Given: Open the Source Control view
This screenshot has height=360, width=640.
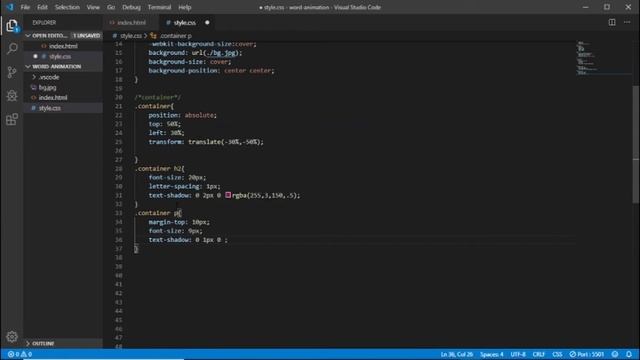Looking at the screenshot, I should click(12, 72).
